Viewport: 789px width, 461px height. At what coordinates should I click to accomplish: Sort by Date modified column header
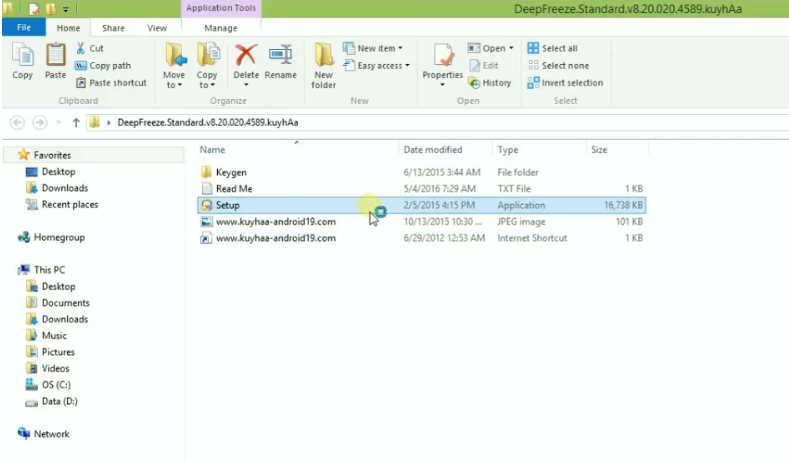[445, 149]
